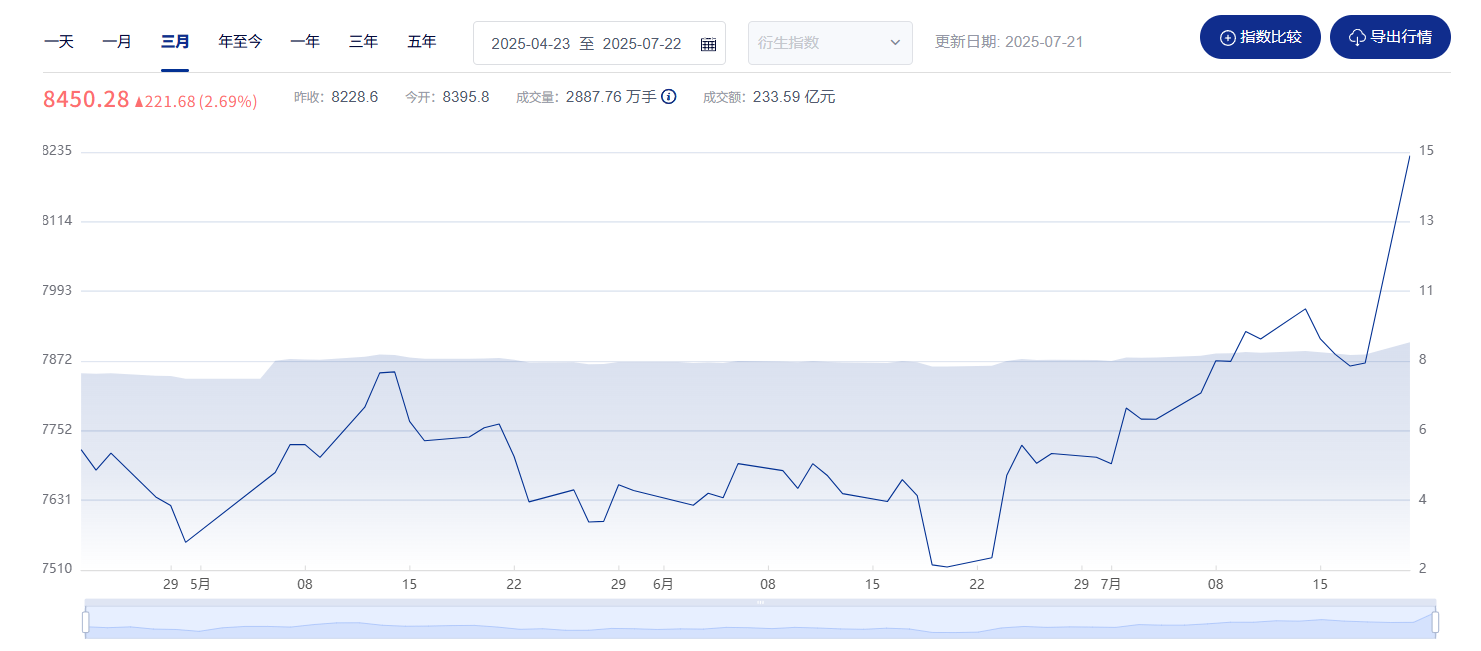Viewport: 1481px width, 651px height.
Task: Click the cloud download icon in 导出行情
Action: 1357,38
